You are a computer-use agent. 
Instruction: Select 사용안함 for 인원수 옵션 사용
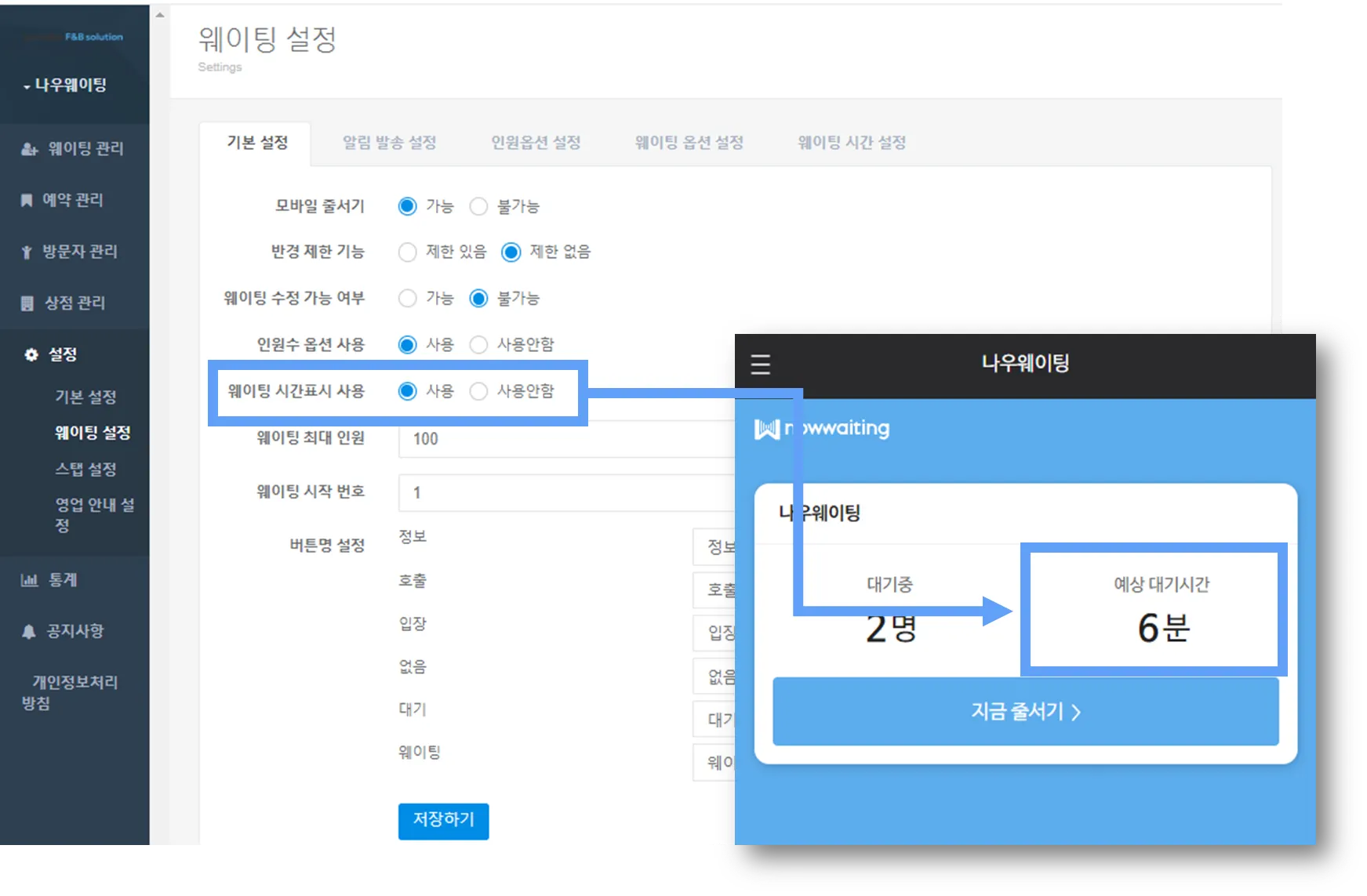478,344
